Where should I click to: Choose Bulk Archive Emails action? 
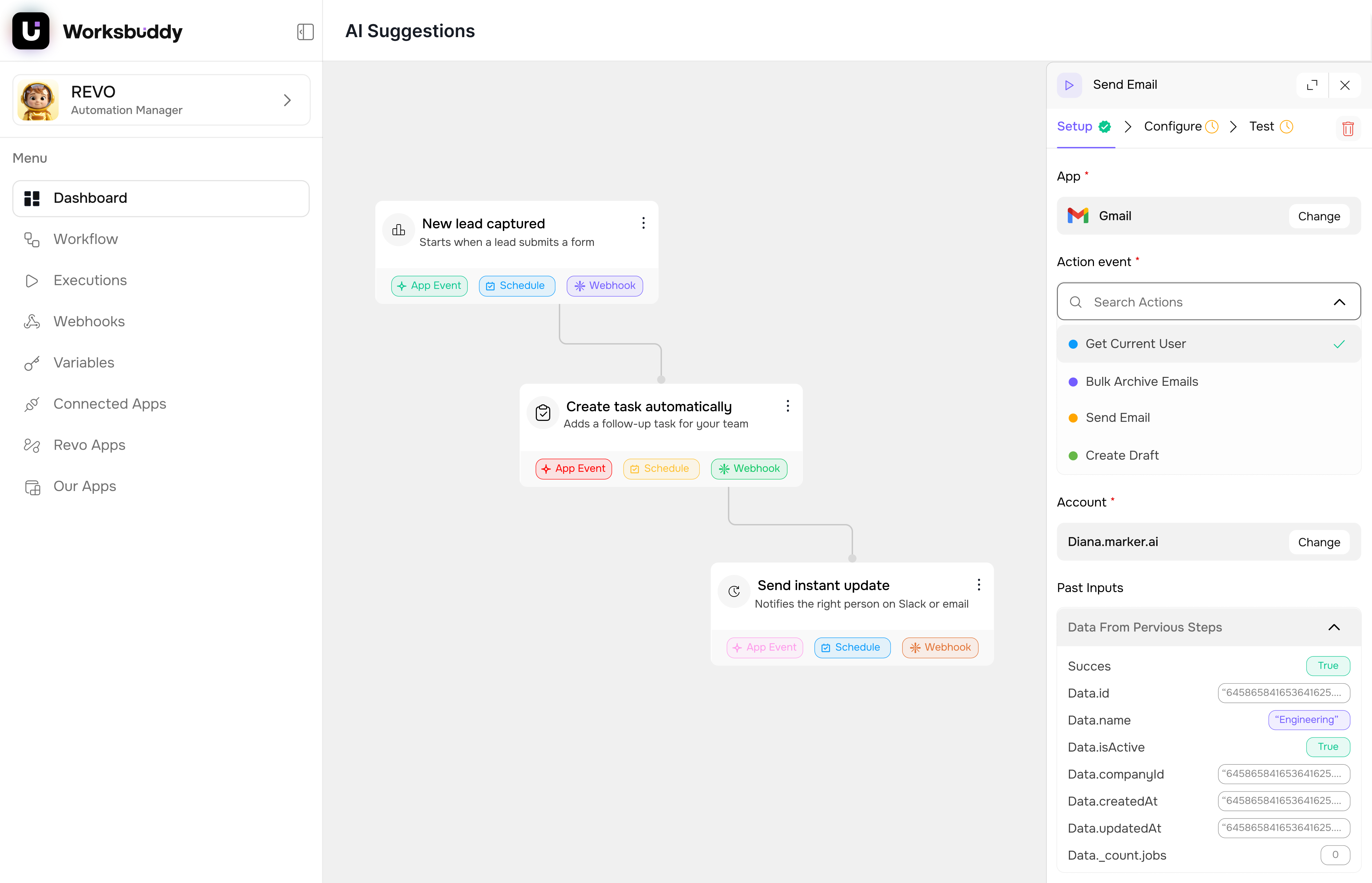pyautogui.click(x=1209, y=382)
